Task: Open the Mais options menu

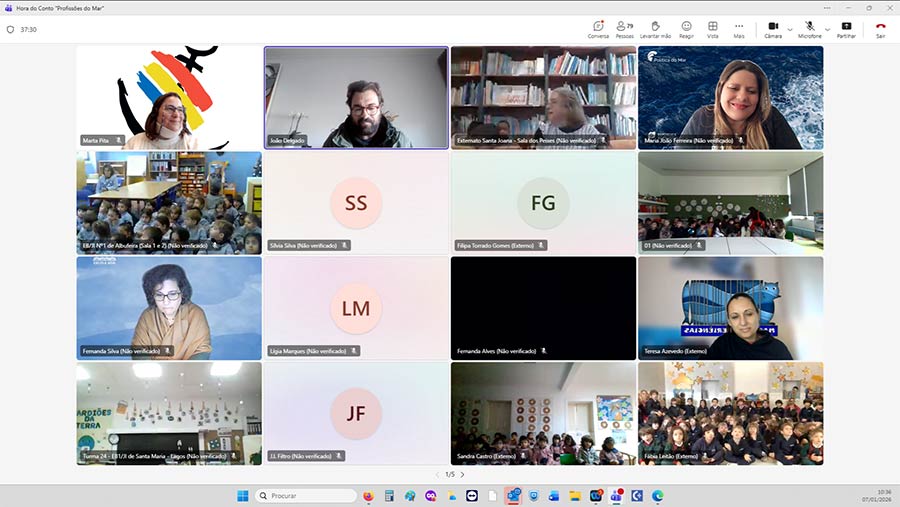Action: click(739, 29)
